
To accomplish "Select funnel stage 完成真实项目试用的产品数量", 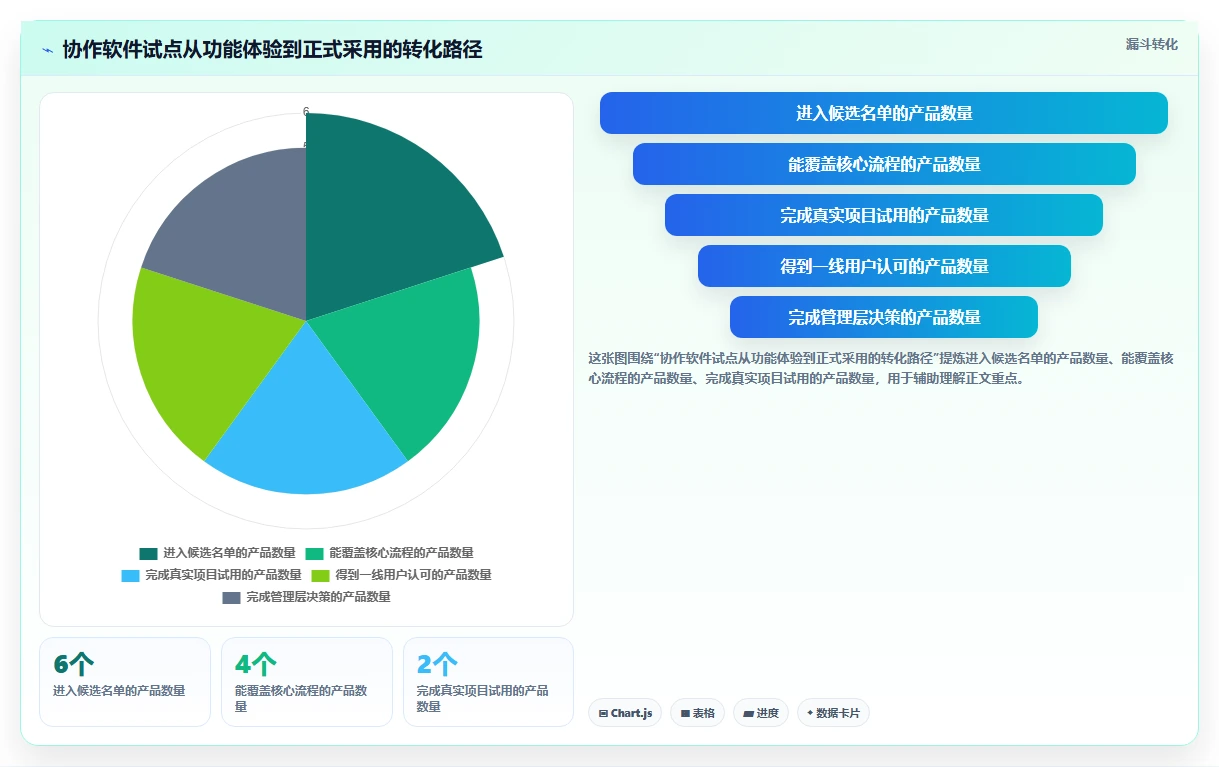I will click(x=884, y=215).
